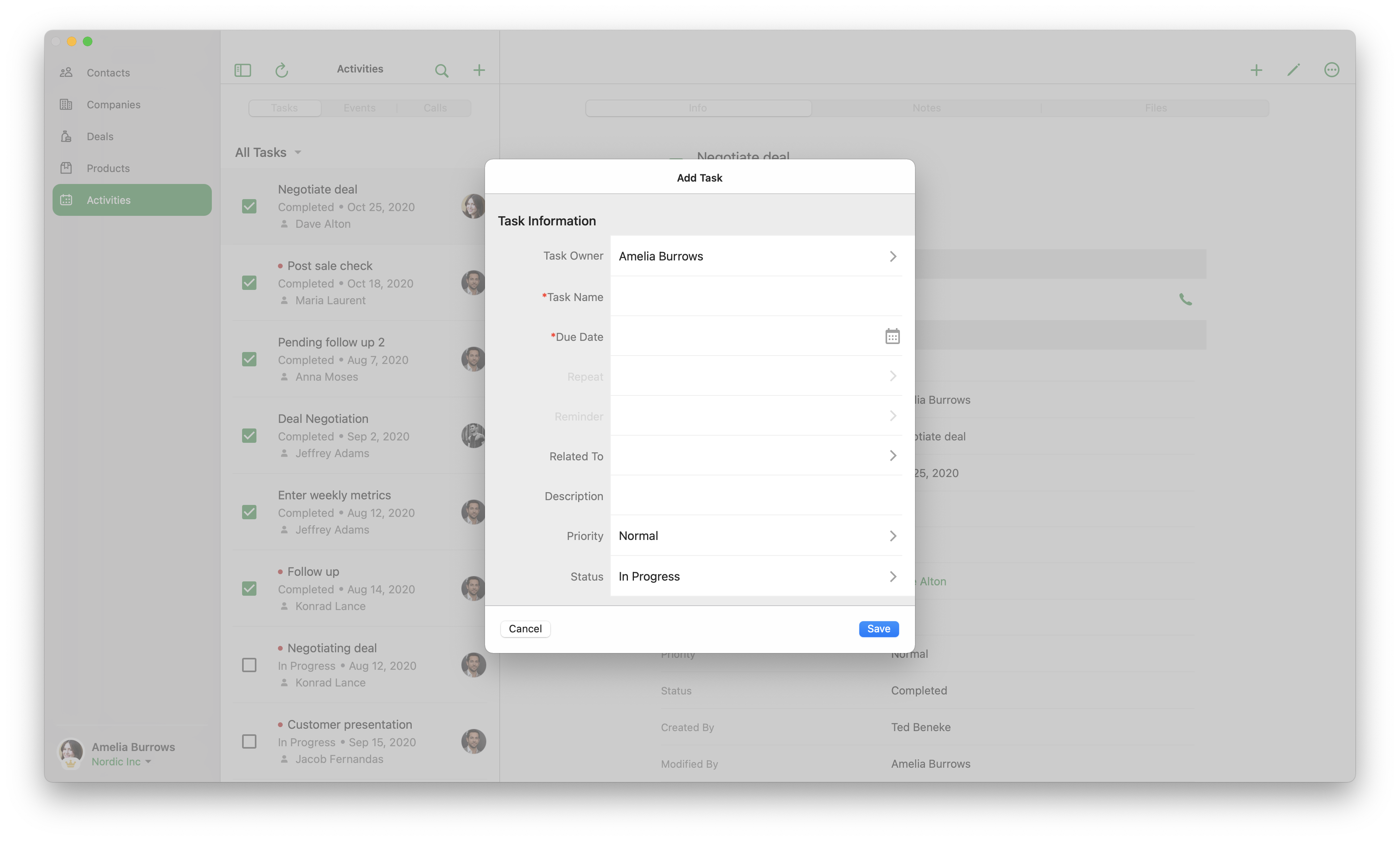The image size is (1400, 841).
Task: Open the Task Owner Amelia Burrows selector
Action: tap(755, 256)
